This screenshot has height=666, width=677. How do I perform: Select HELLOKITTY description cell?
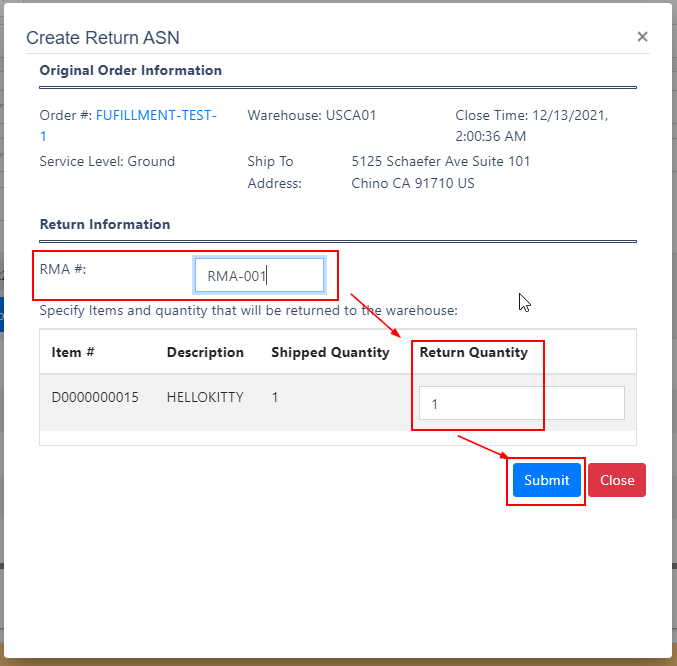click(x=205, y=397)
